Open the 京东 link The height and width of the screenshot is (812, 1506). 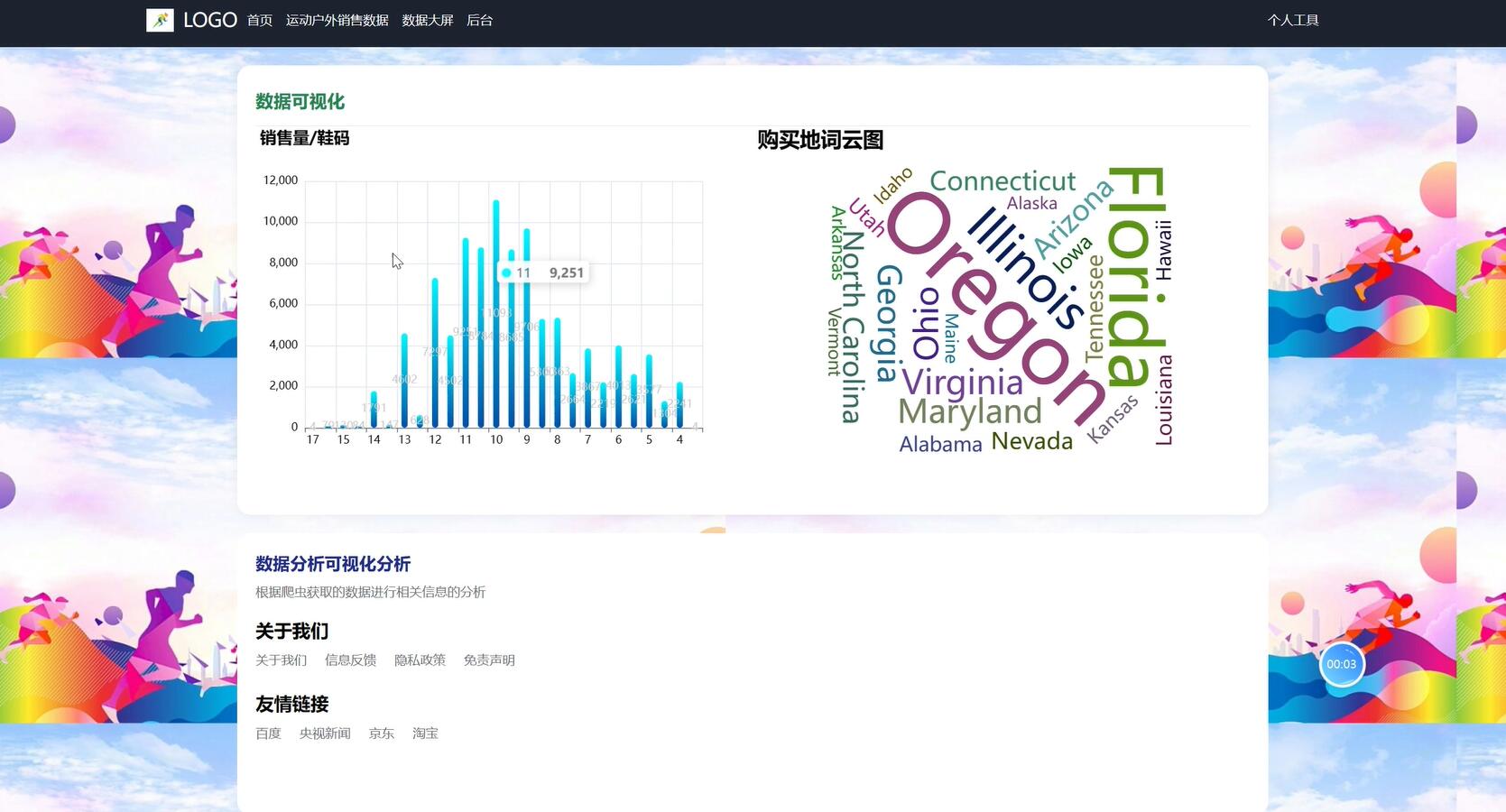click(381, 733)
